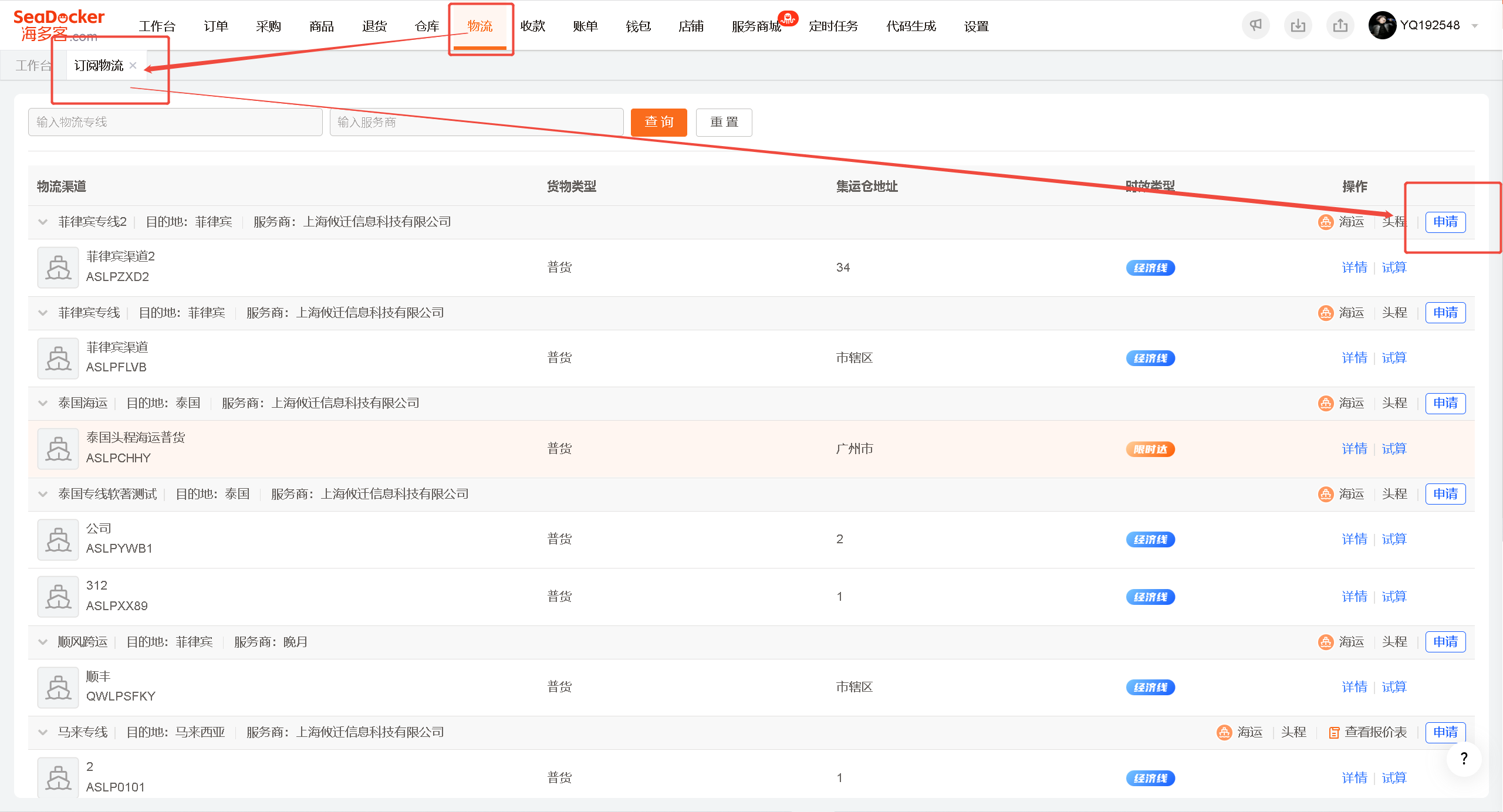Click 申请 for 马来专线
Screen dimensions: 1503x812
[x=1445, y=732]
